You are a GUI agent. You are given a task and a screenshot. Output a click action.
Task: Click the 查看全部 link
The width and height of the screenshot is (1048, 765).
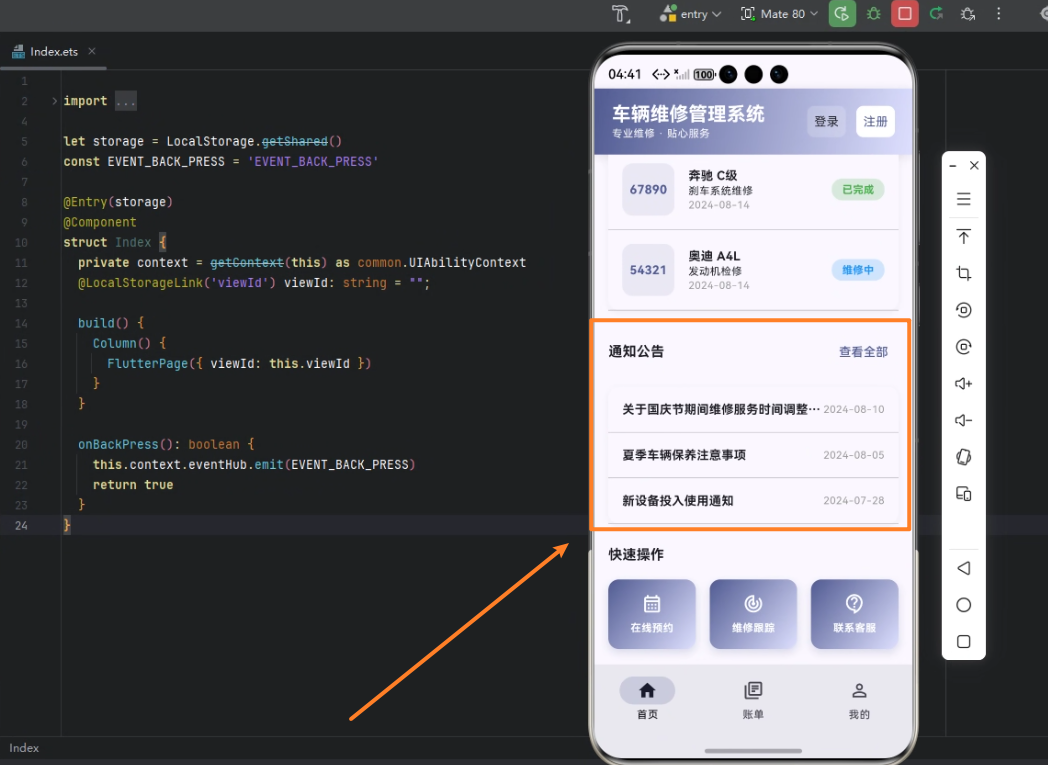pyautogui.click(x=863, y=352)
